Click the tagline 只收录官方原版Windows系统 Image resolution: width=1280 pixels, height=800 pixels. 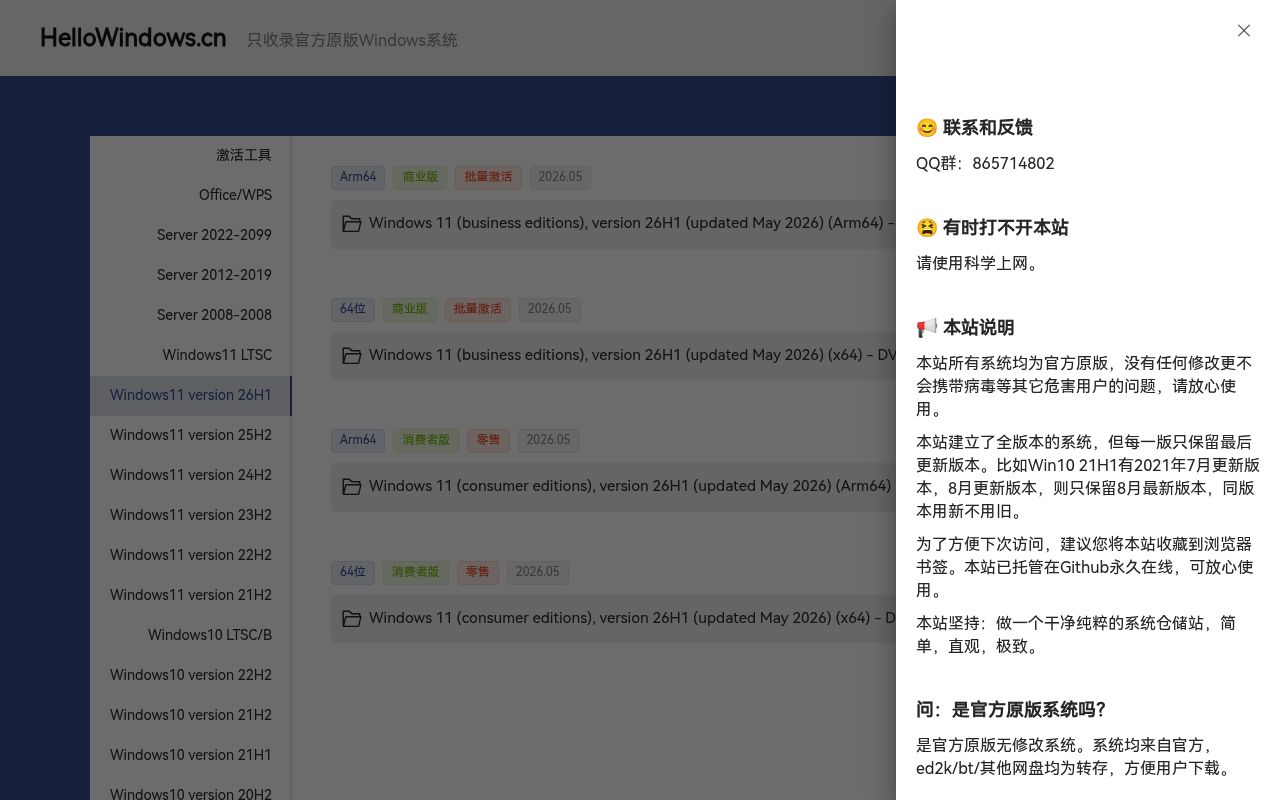352,40
